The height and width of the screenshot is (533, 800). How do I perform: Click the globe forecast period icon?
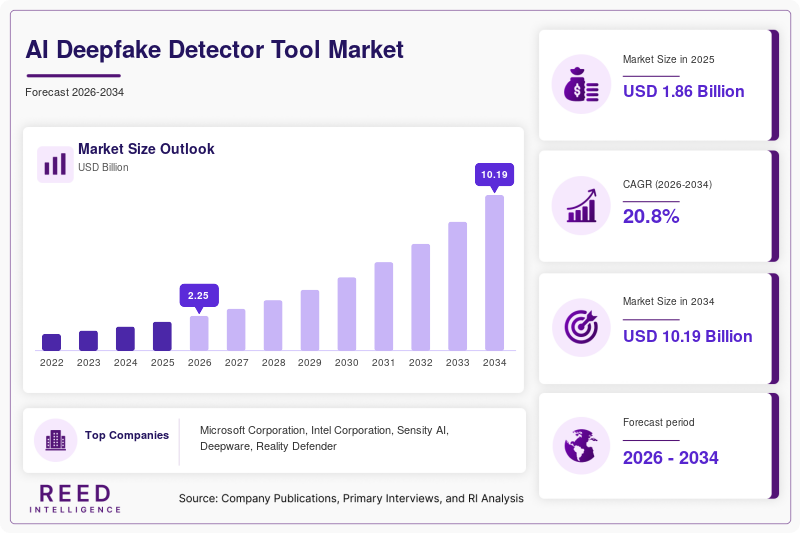click(x=581, y=445)
